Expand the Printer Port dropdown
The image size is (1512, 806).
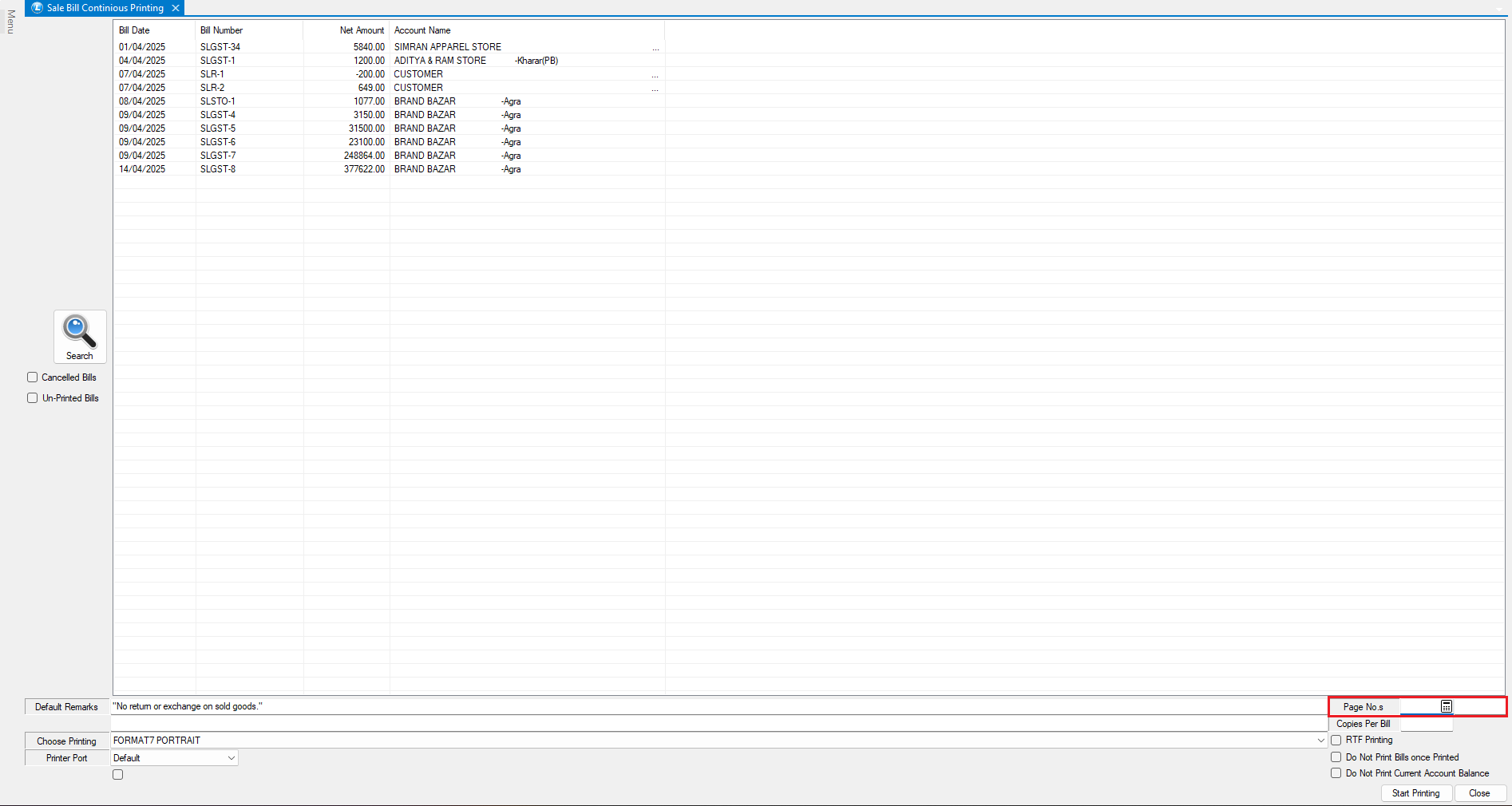pos(232,758)
